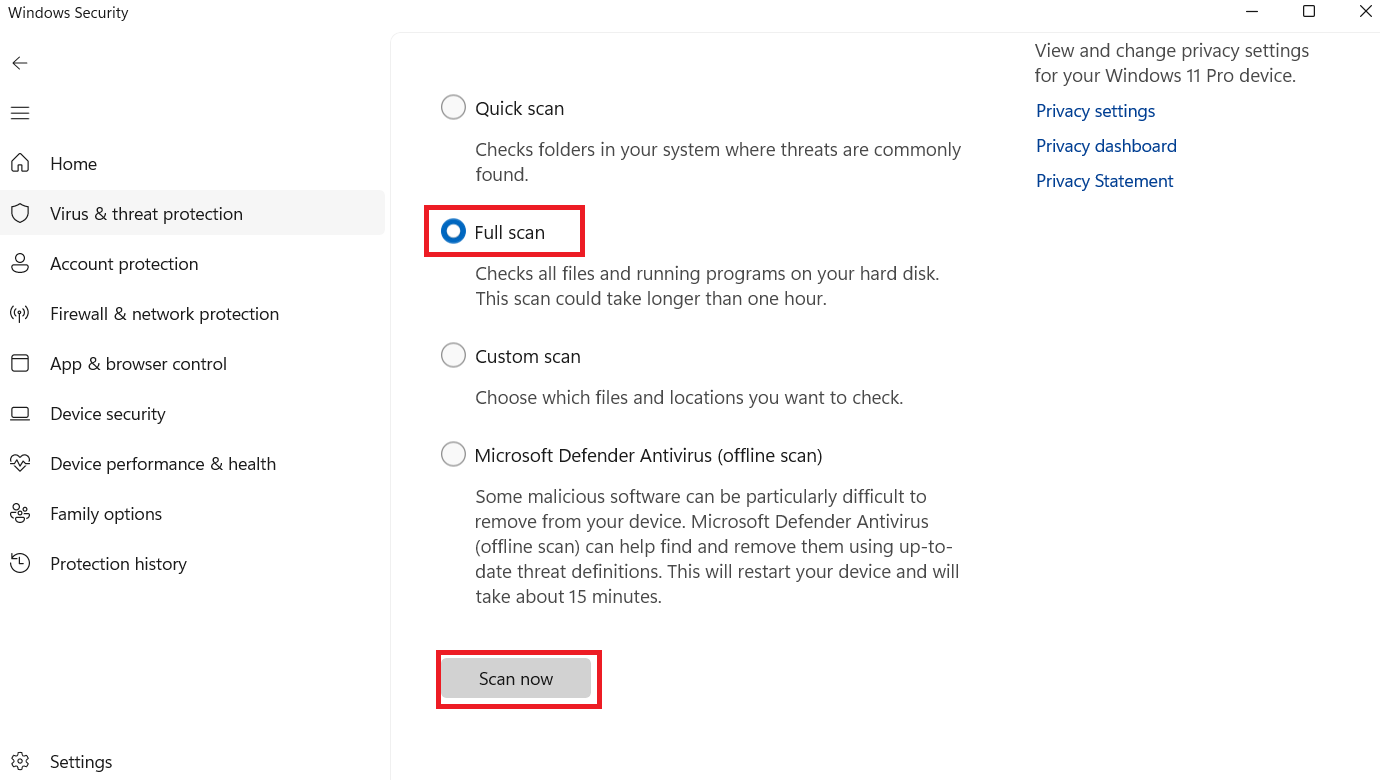
Task: Maximize the Windows Security window
Action: click(x=1309, y=12)
